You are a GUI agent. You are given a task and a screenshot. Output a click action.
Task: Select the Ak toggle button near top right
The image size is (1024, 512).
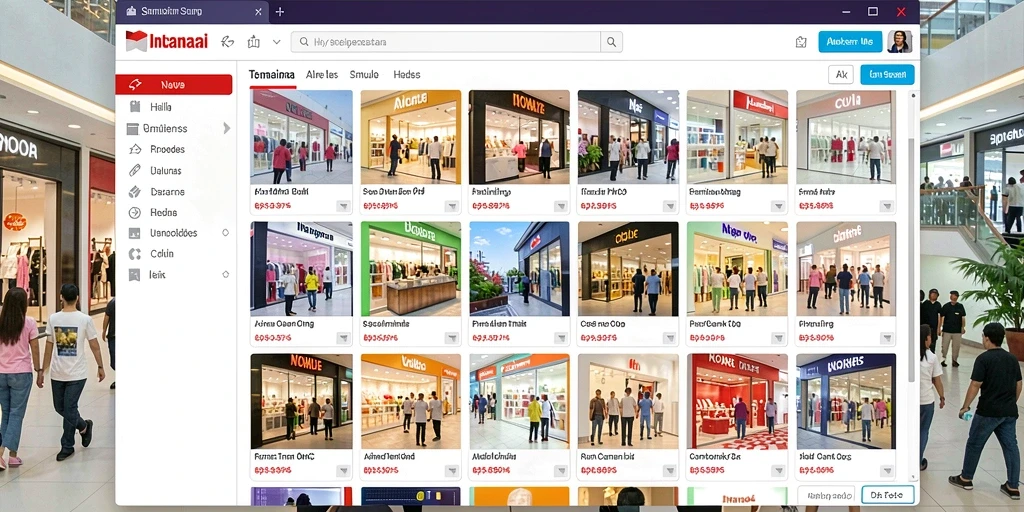click(x=841, y=74)
